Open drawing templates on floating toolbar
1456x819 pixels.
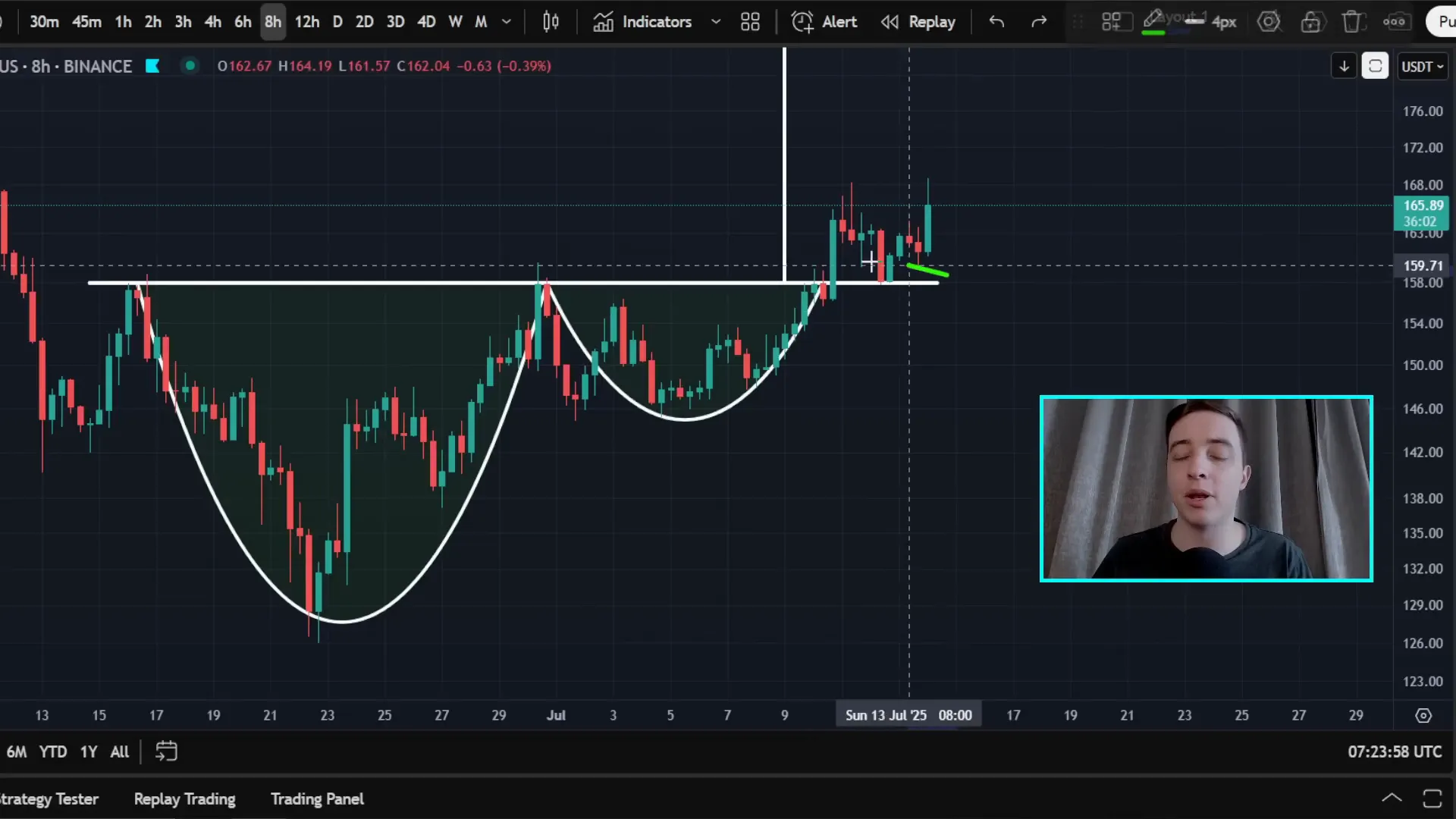[x=1111, y=22]
